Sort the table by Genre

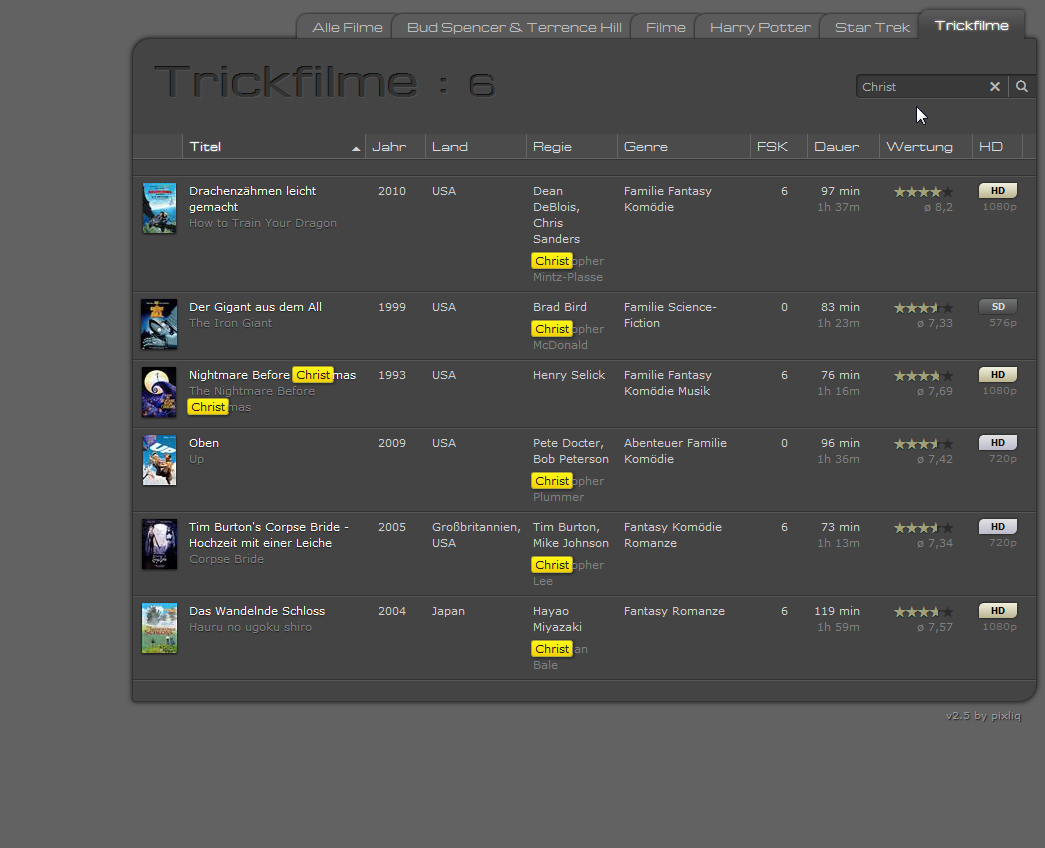coord(684,147)
